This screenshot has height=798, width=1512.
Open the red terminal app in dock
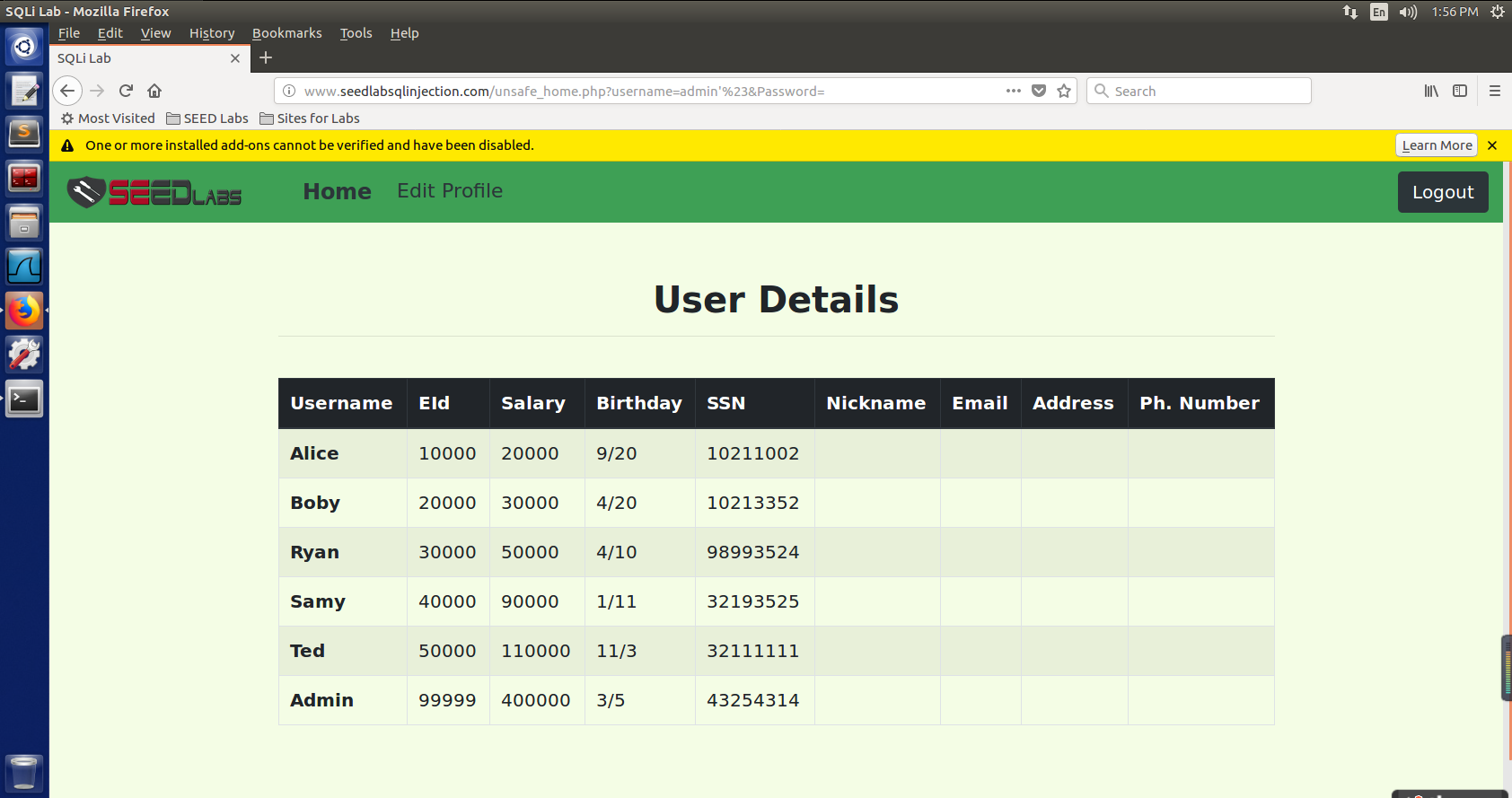(24, 178)
